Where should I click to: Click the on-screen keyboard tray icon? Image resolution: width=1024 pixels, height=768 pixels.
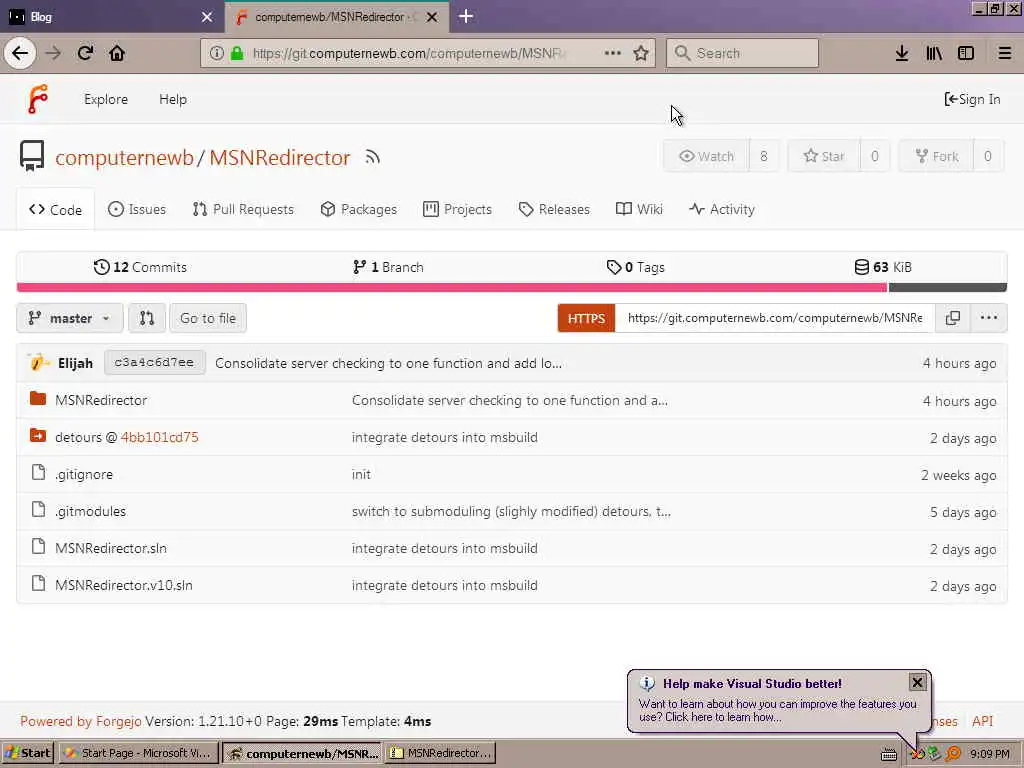pos(889,754)
